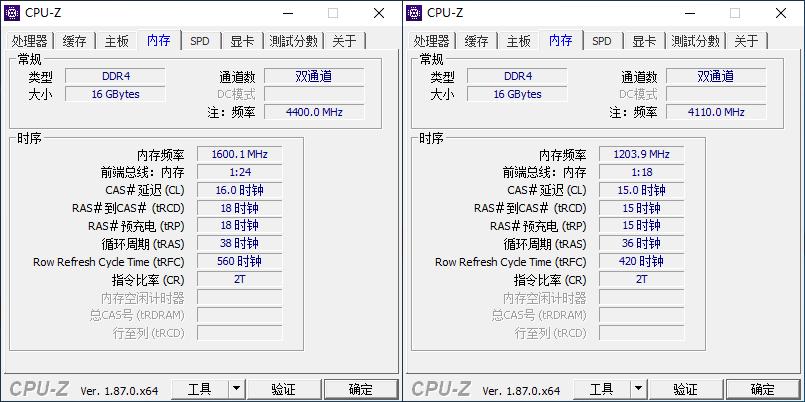
Task: Close the left CPU-Z window
Action: (379, 13)
